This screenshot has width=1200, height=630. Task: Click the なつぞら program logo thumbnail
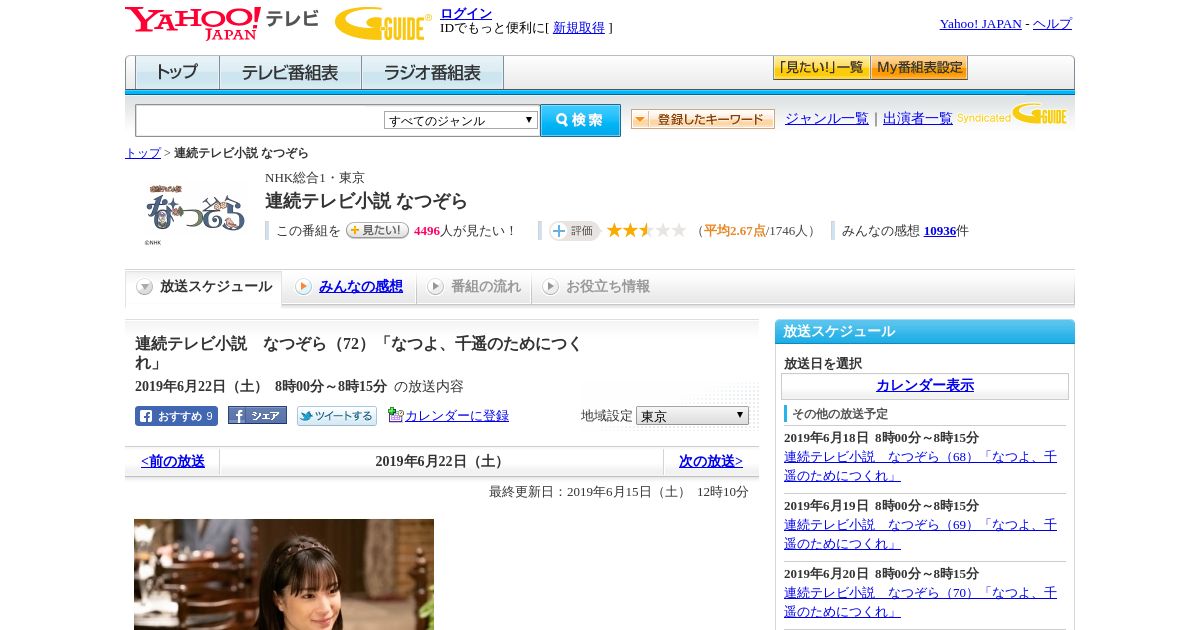[195, 214]
